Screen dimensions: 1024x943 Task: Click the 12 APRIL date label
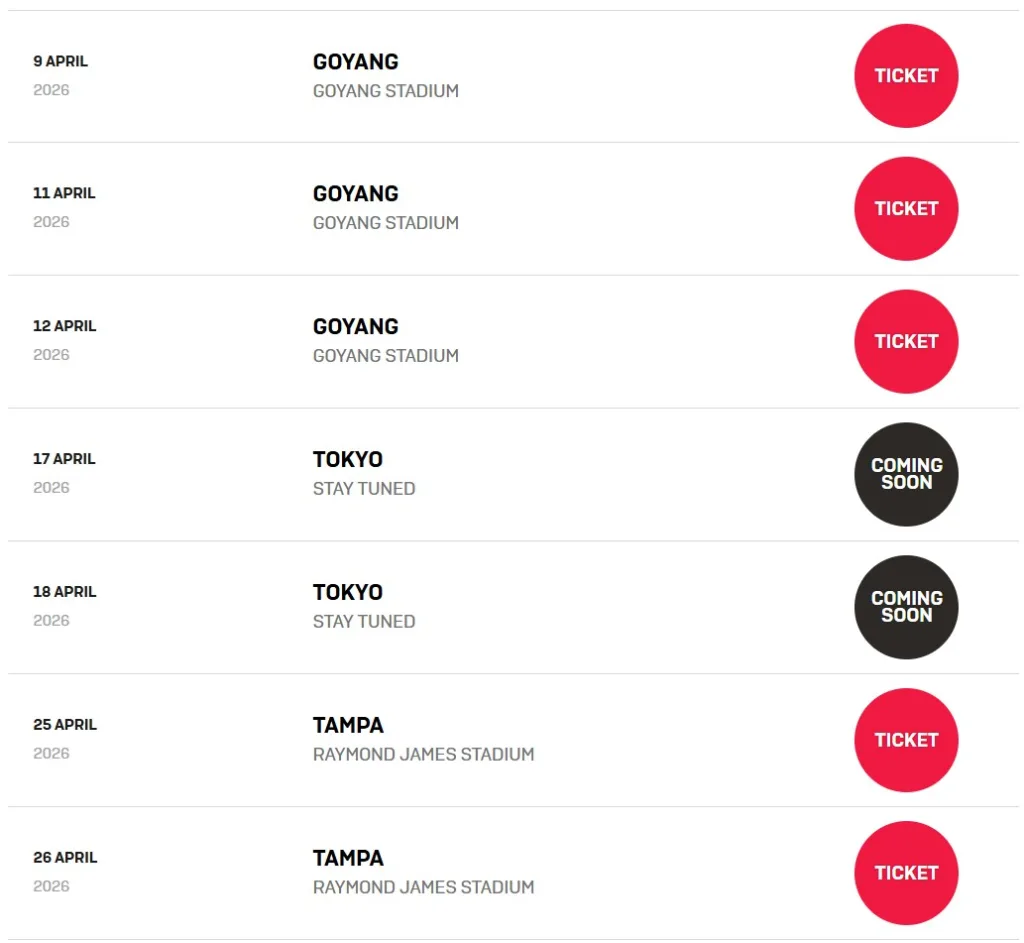pyautogui.click(x=64, y=326)
